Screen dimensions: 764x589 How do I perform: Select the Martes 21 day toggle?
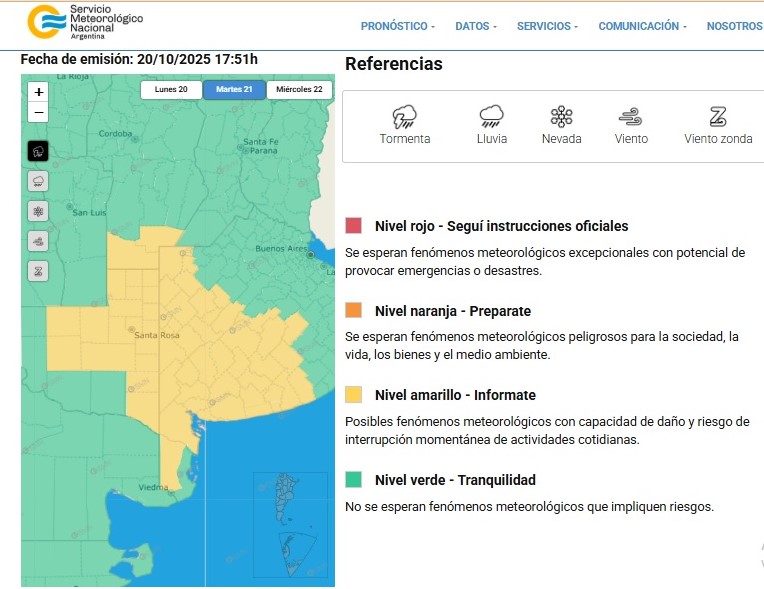tap(234, 90)
